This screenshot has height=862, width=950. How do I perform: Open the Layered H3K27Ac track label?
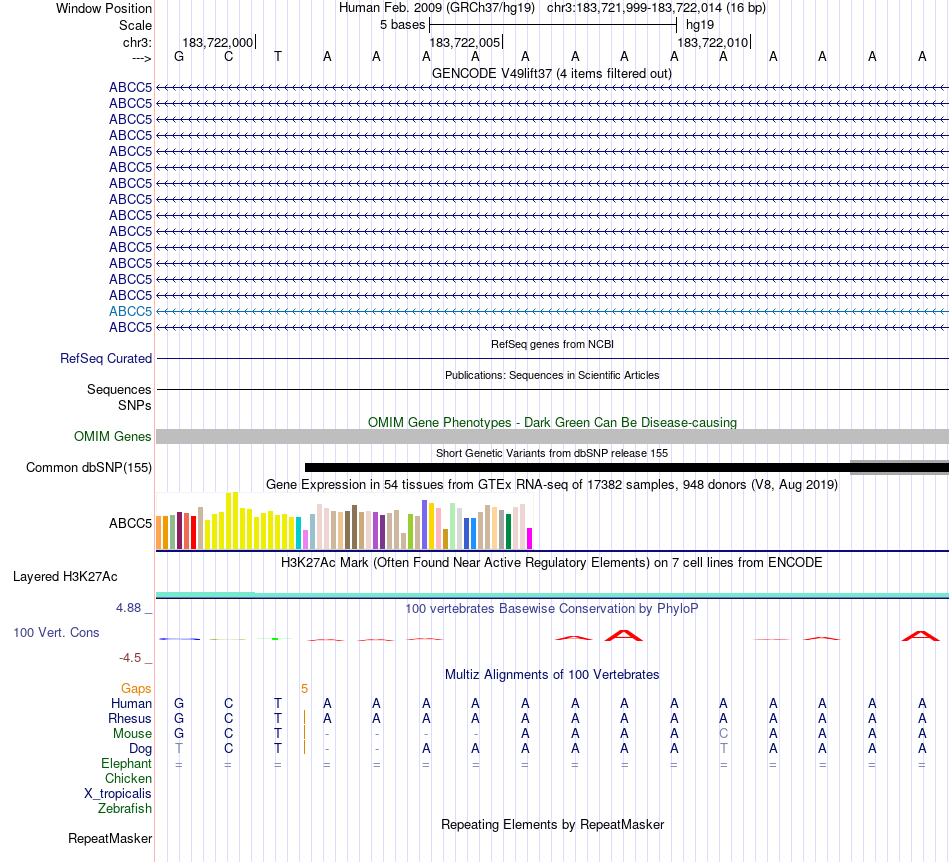(65, 577)
